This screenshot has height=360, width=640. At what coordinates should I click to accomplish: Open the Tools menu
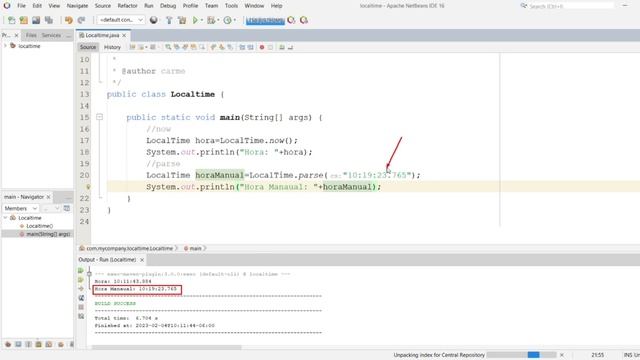point(231,6)
